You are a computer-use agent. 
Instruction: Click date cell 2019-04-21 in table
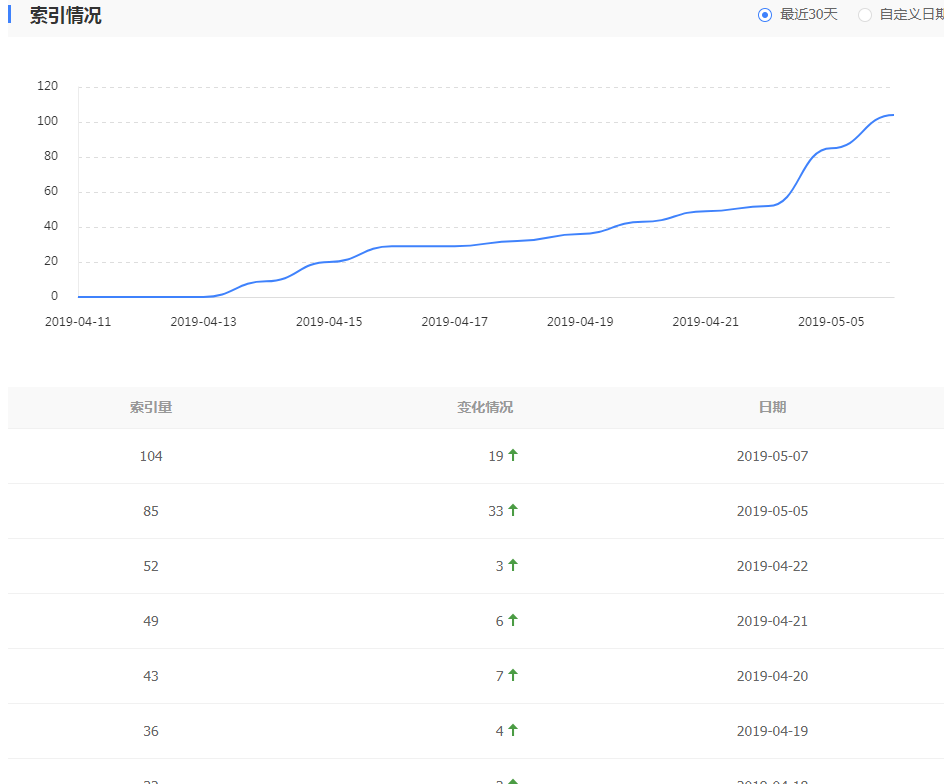pos(772,621)
